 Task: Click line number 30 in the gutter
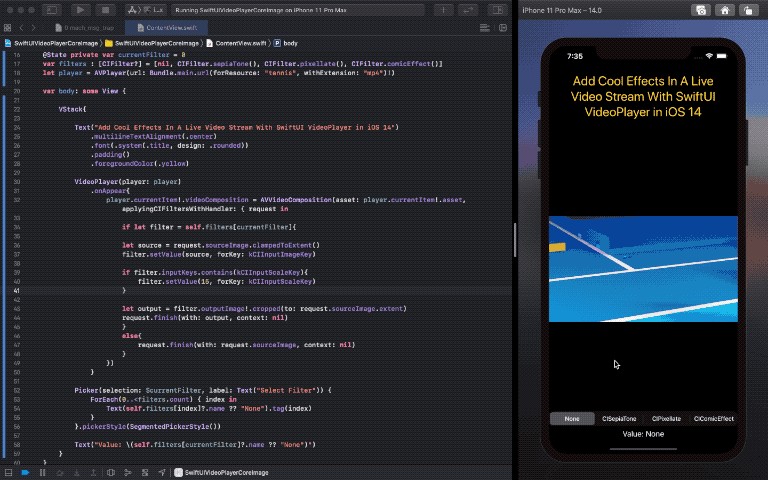click(x=17, y=182)
